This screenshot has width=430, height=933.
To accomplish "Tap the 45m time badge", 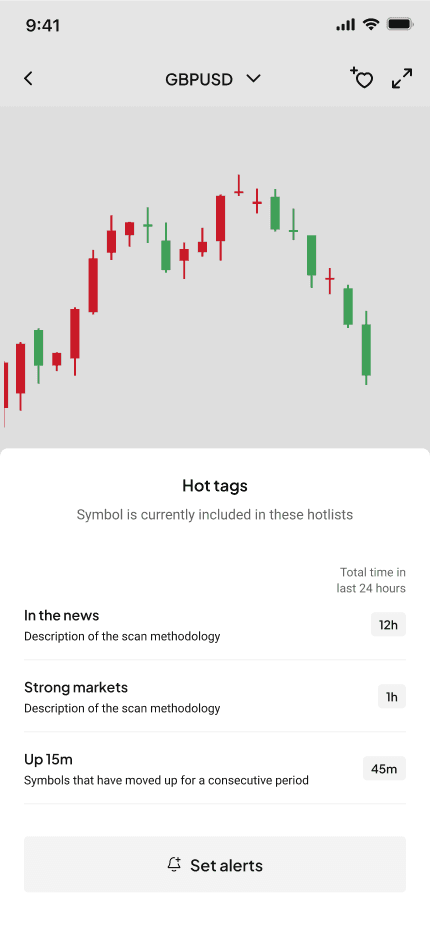I will (385, 769).
